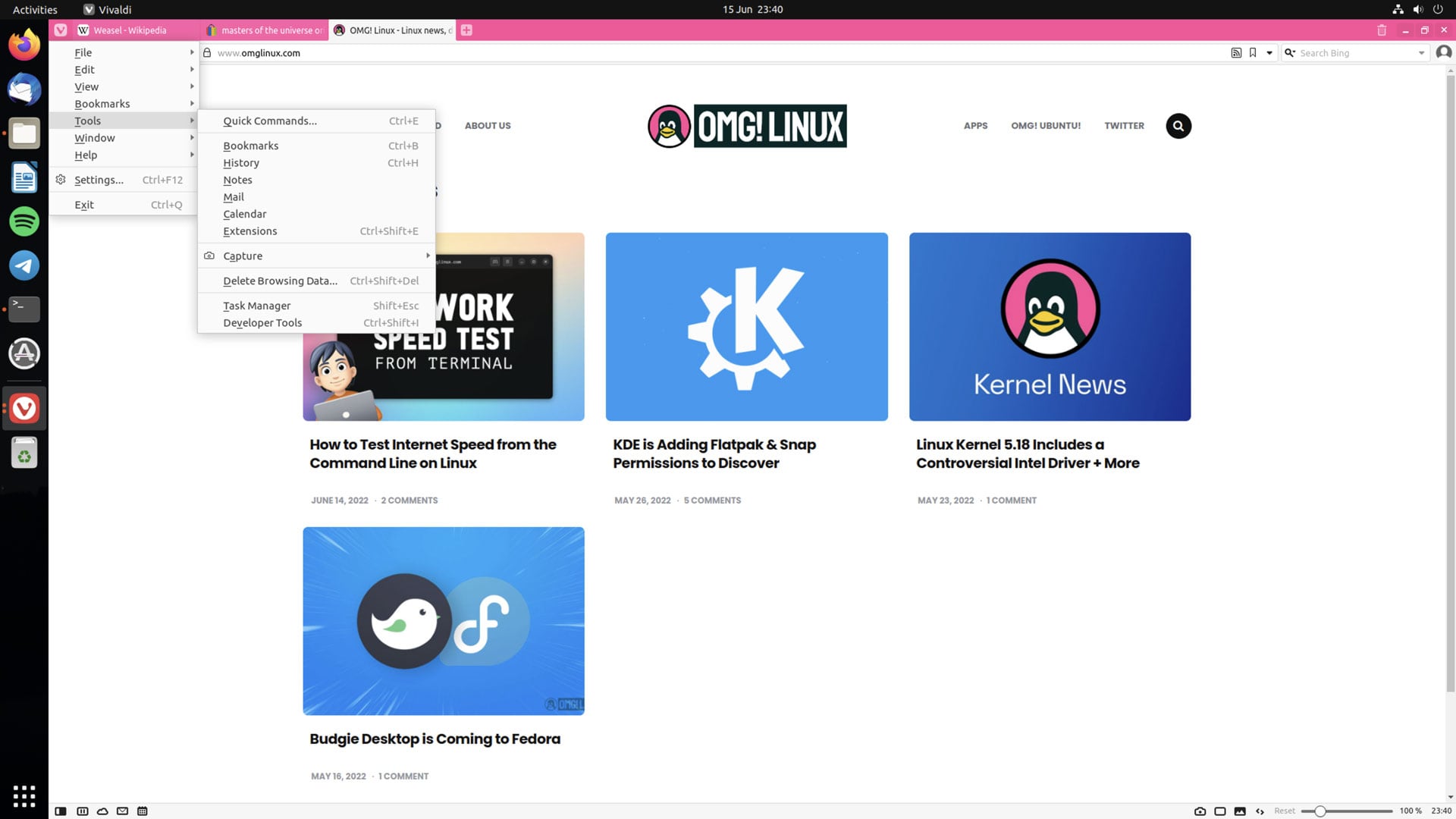Capture page with camera icon
Viewport: 1456px width, 819px height.
1200,811
